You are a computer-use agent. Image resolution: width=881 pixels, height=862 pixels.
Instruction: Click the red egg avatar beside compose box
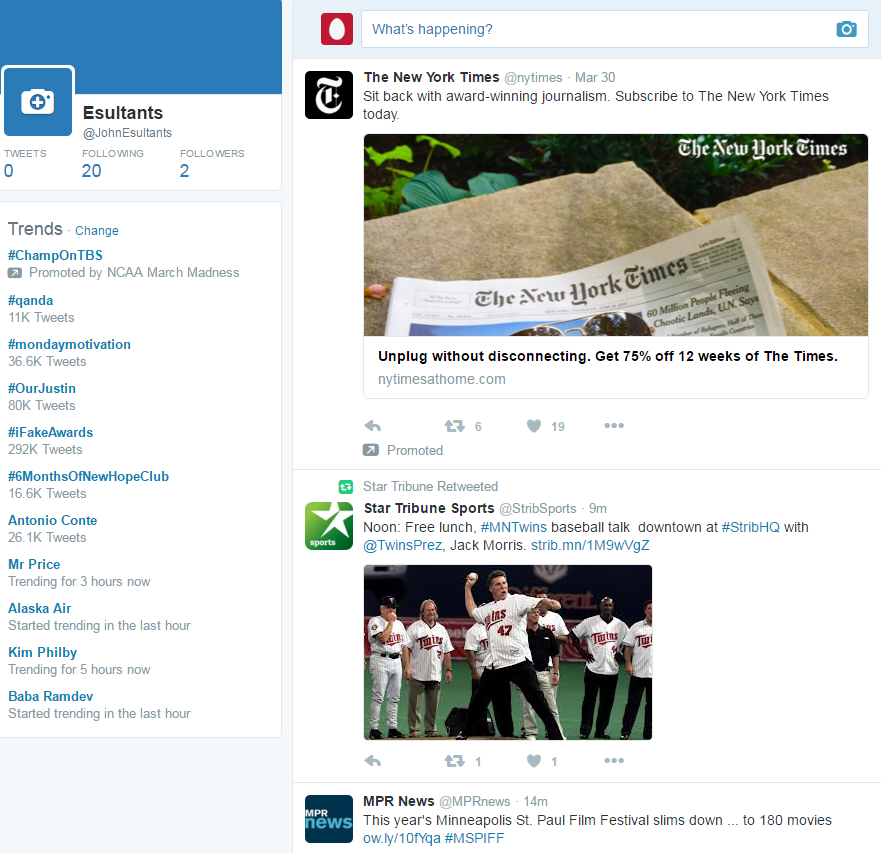(x=337, y=29)
